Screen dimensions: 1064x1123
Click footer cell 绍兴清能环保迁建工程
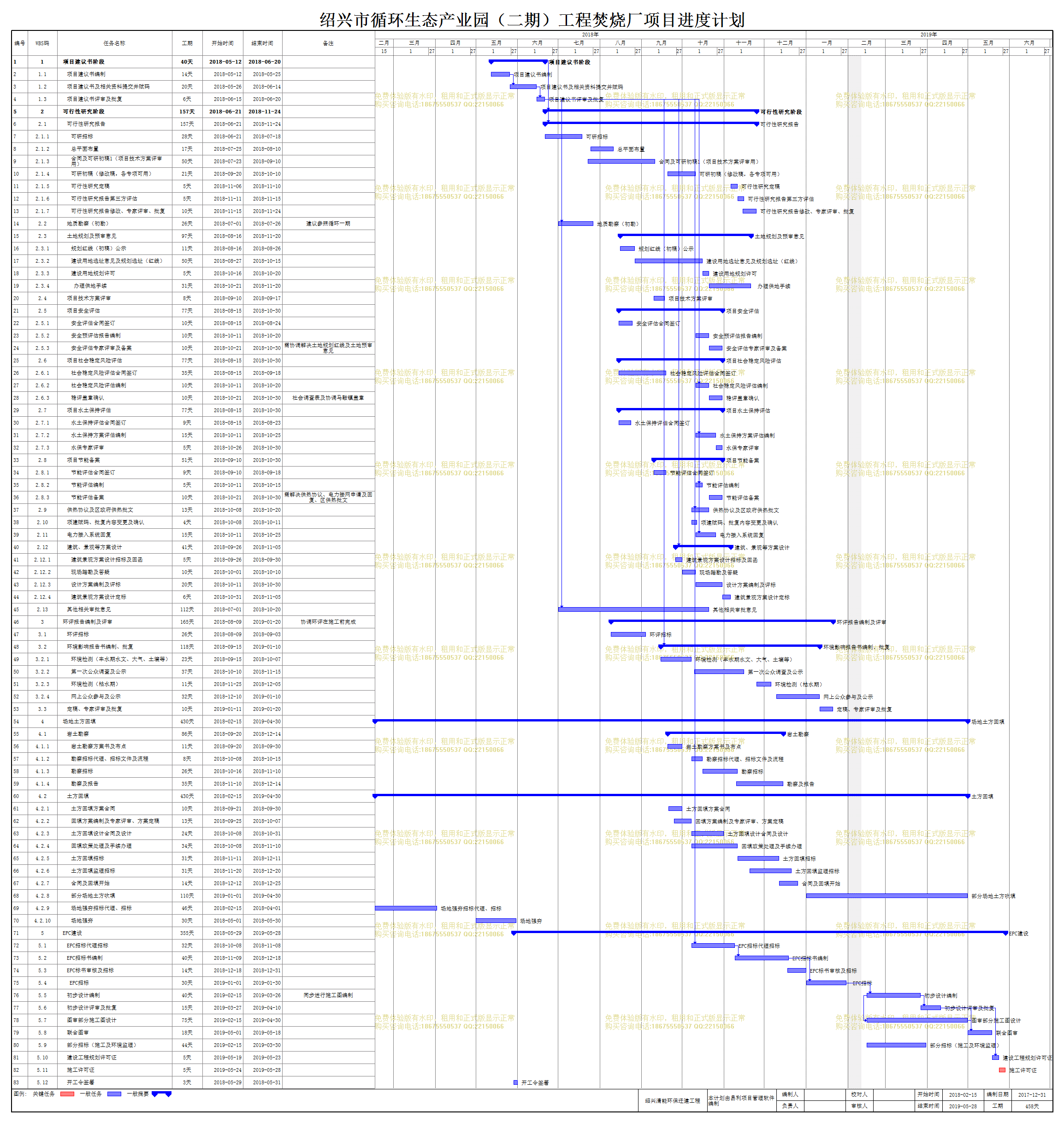(673, 1100)
